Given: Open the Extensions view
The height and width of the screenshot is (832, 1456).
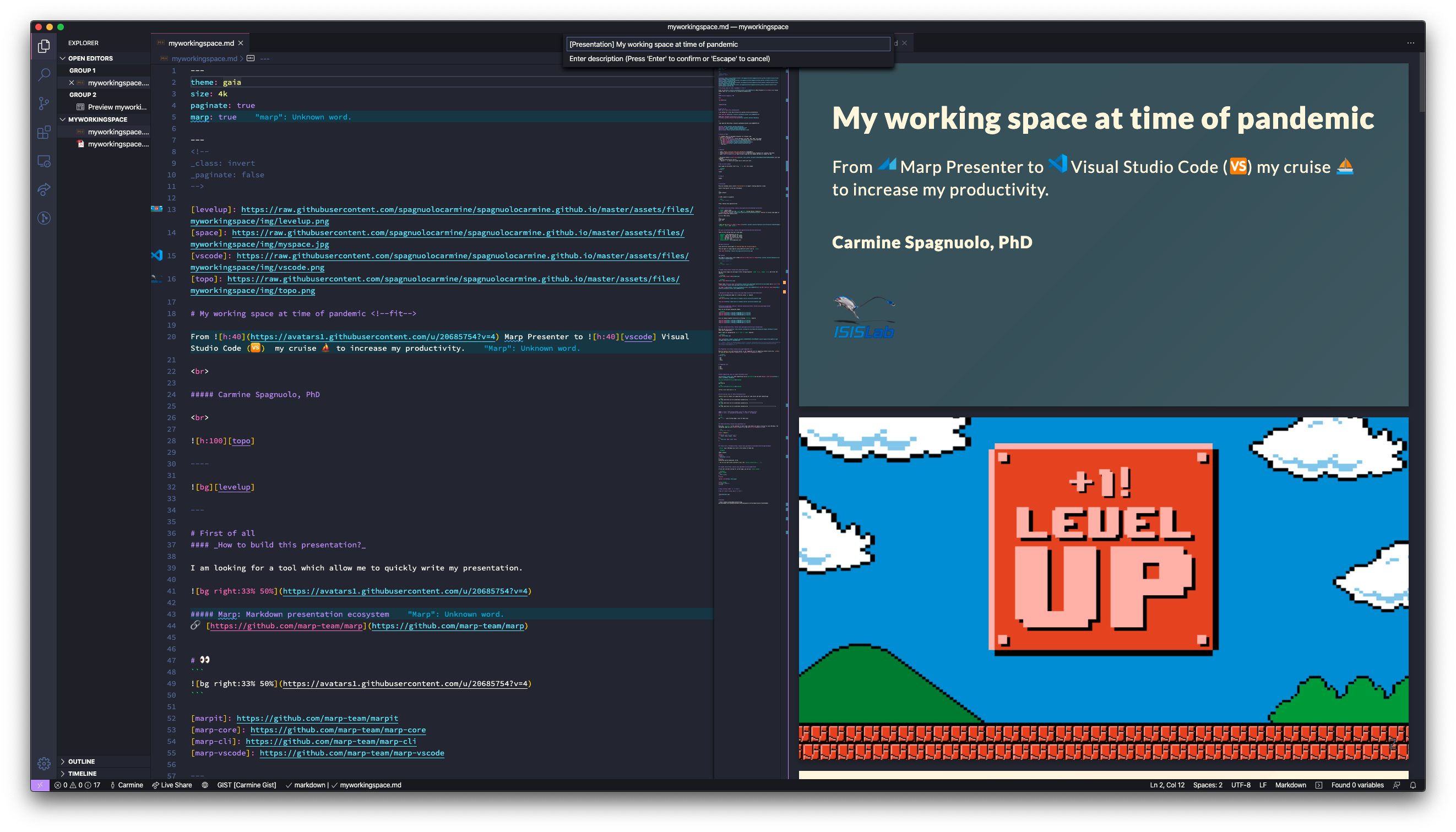Looking at the screenshot, I should pos(44,133).
